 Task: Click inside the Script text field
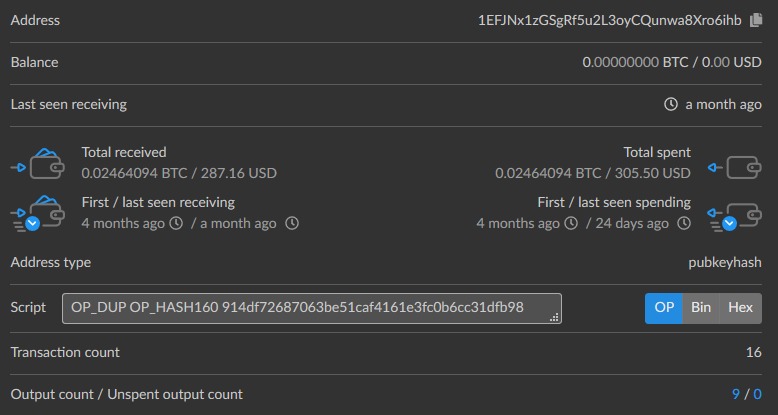tap(312, 308)
